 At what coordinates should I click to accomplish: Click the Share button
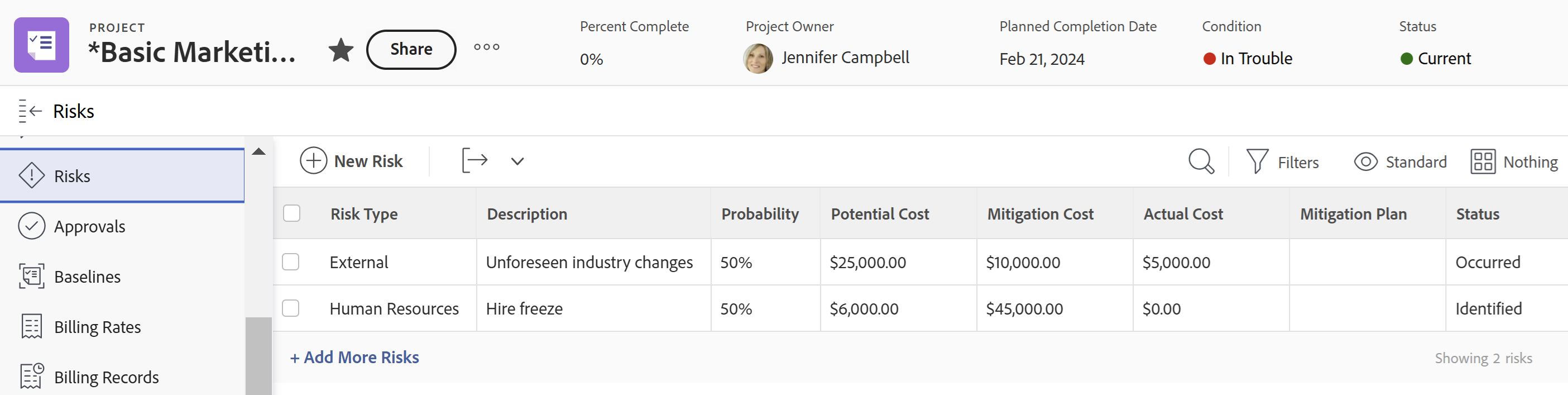[x=411, y=49]
